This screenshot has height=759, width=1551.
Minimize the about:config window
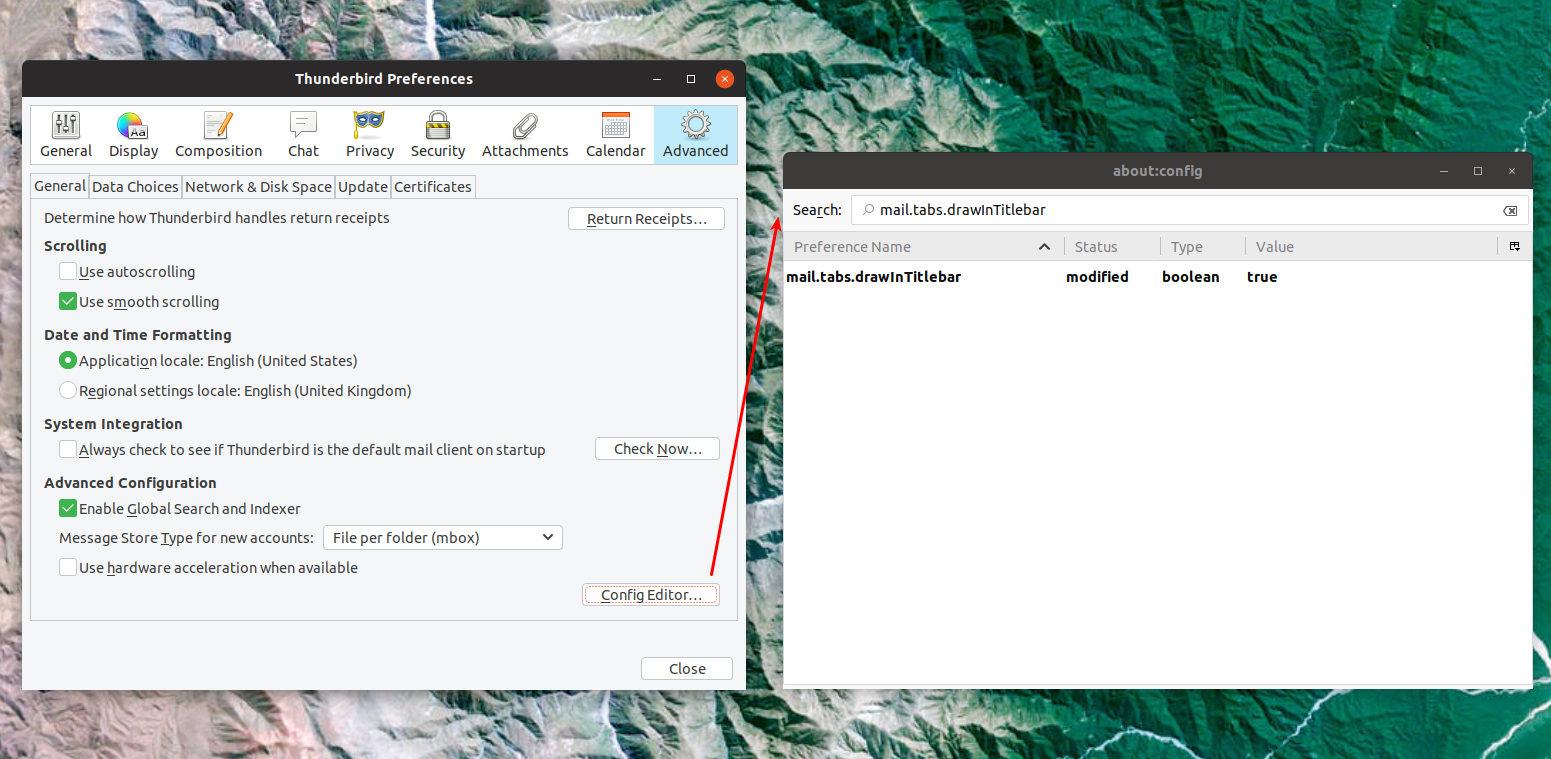pos(1443,171)
